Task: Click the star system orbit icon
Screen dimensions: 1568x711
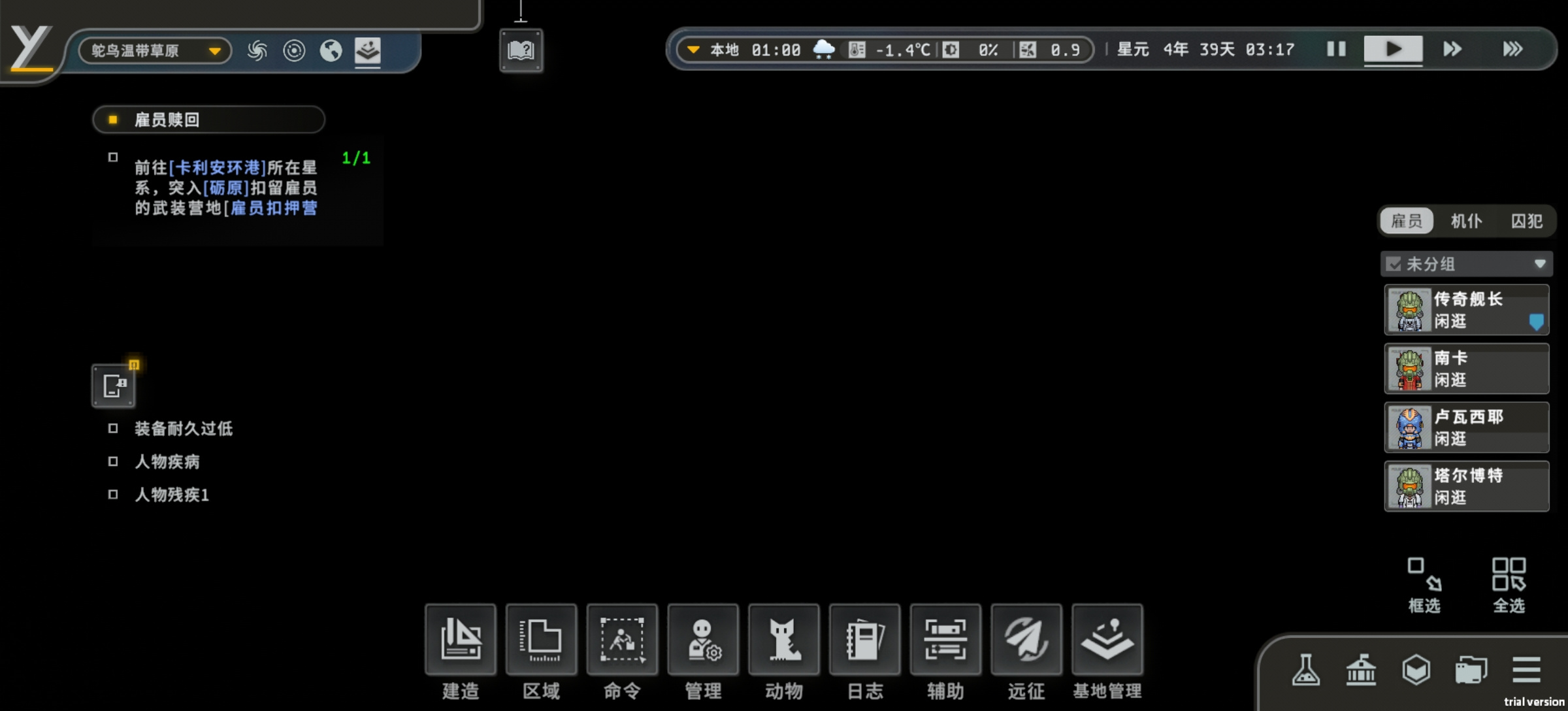Action: pyautogui.click(x=294, y=50)
